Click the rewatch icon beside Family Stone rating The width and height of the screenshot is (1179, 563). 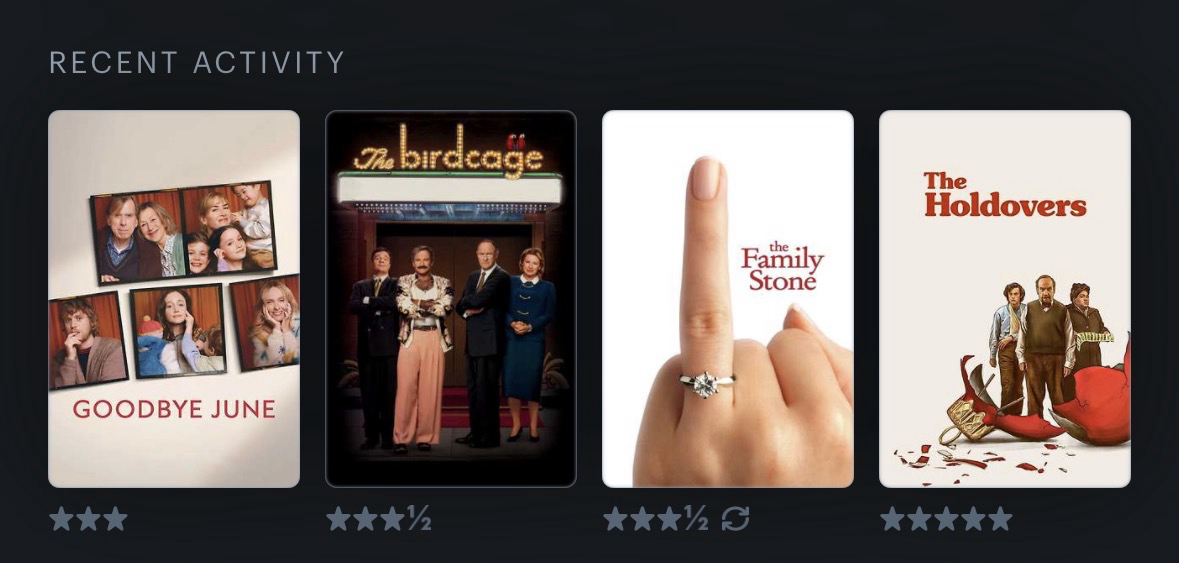(735, 519)
